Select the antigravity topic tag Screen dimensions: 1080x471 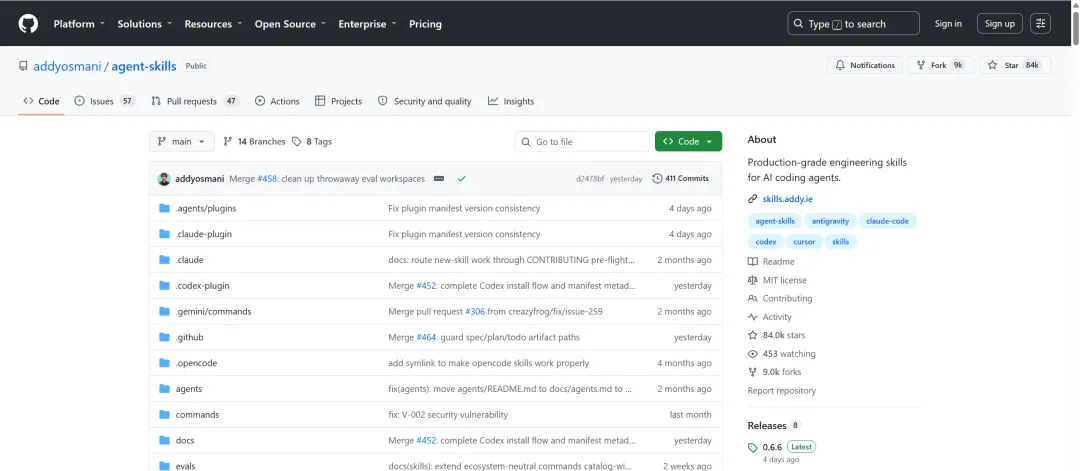pyautogui.click(x=830, y=221)
